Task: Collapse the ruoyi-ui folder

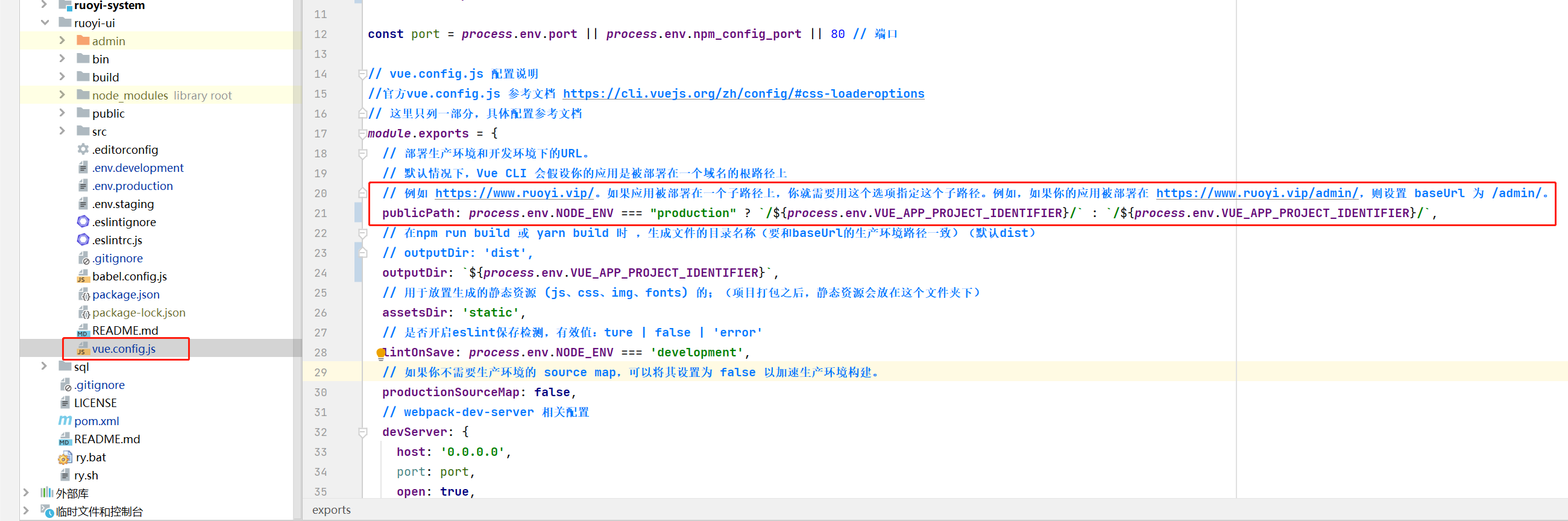Action: coord(45,23)
